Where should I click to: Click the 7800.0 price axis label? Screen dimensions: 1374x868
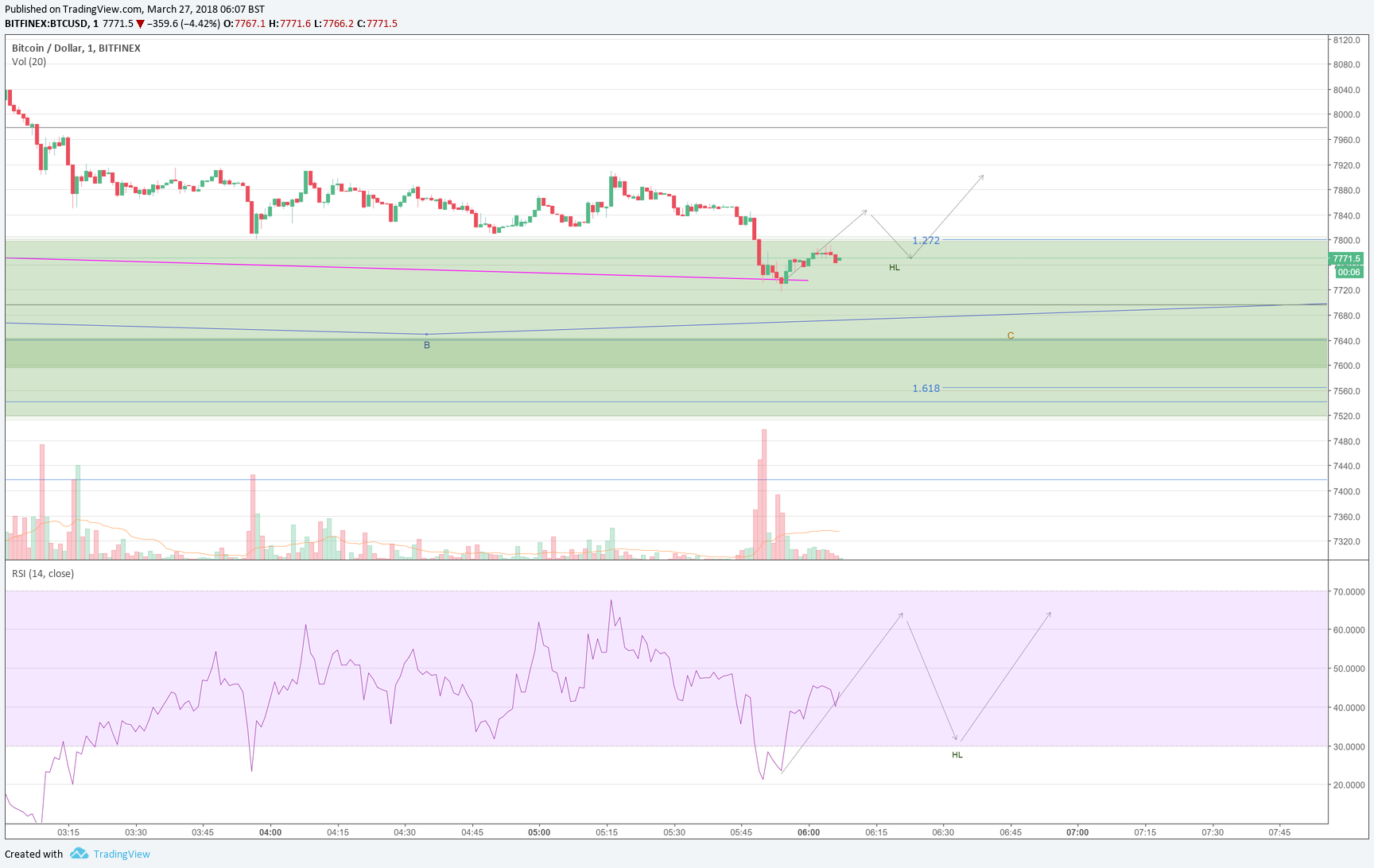tap(1346, 240)
